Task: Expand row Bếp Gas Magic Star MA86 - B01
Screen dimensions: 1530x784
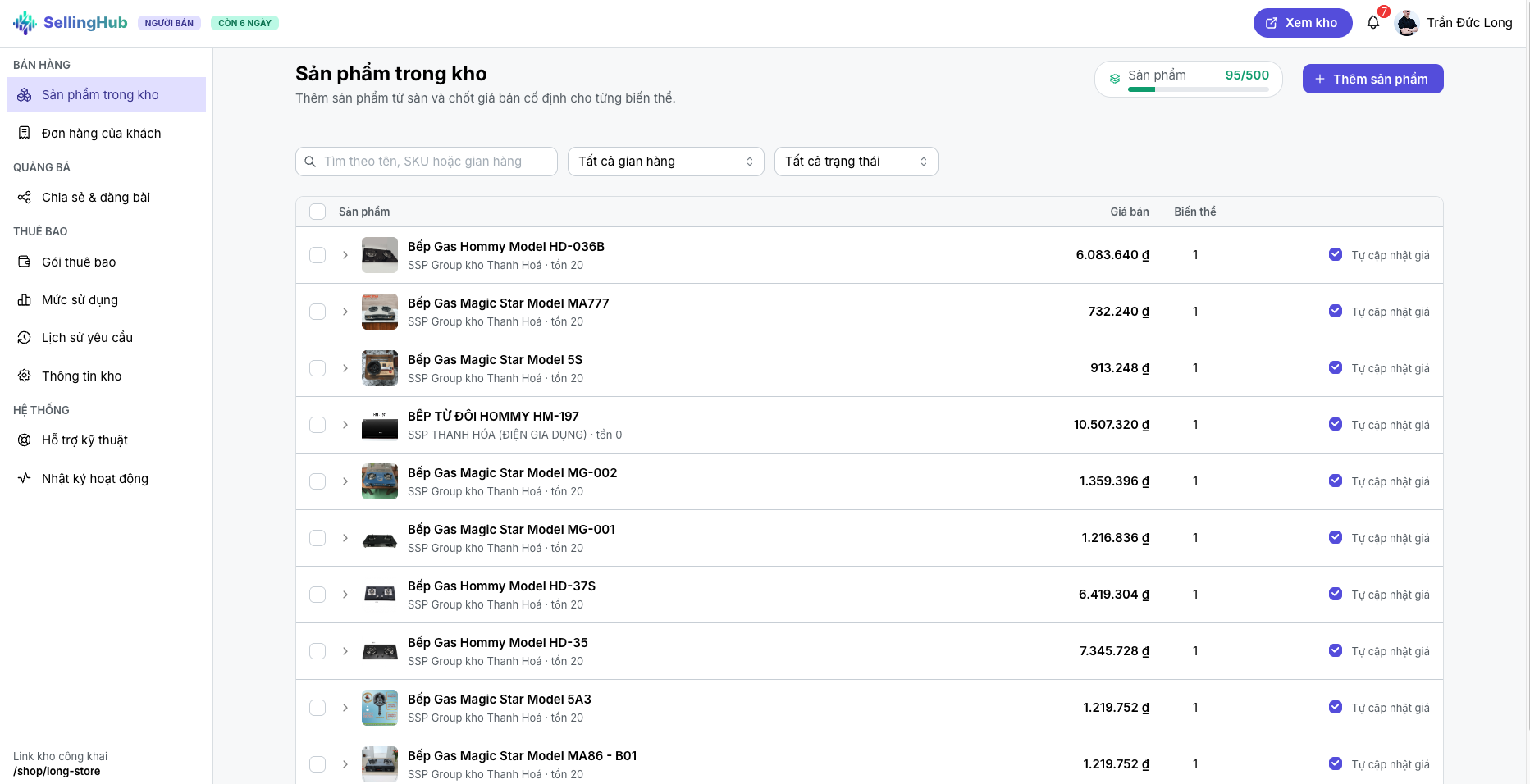Action: (x=345, y=764)
